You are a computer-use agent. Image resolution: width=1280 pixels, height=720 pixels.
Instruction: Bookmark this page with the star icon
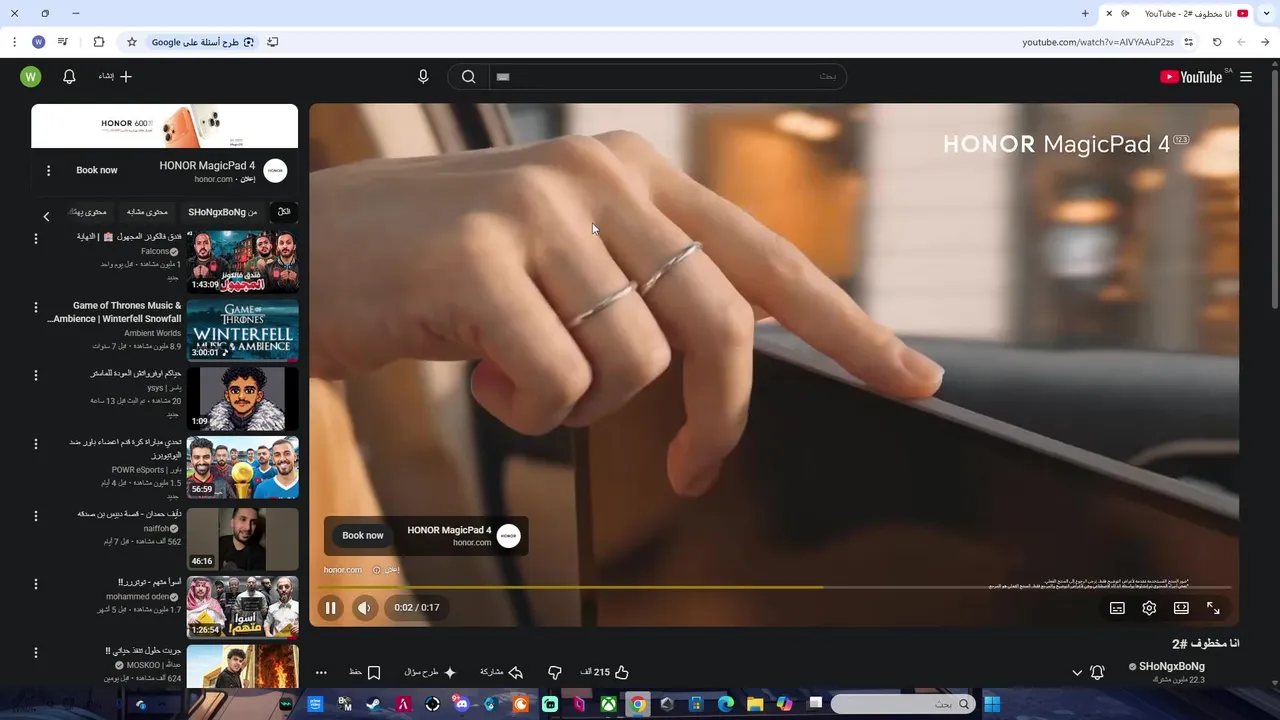click(131, 42)
